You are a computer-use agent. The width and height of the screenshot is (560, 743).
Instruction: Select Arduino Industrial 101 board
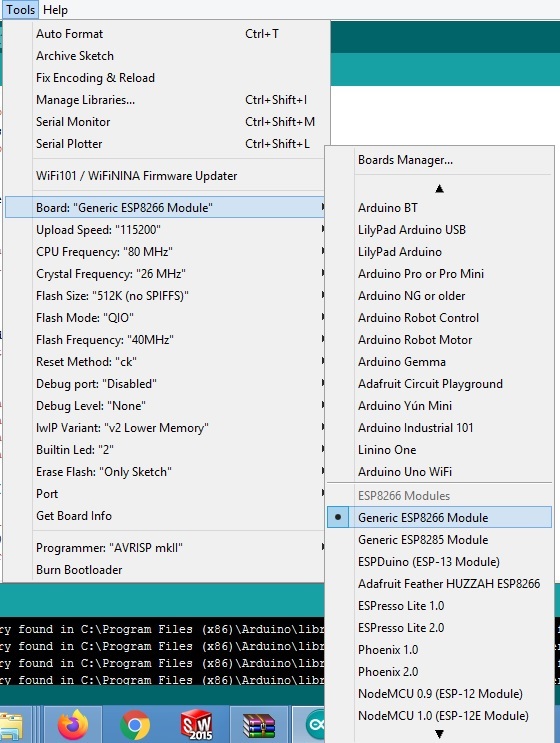pyautogui.click(x=439, y=428)
